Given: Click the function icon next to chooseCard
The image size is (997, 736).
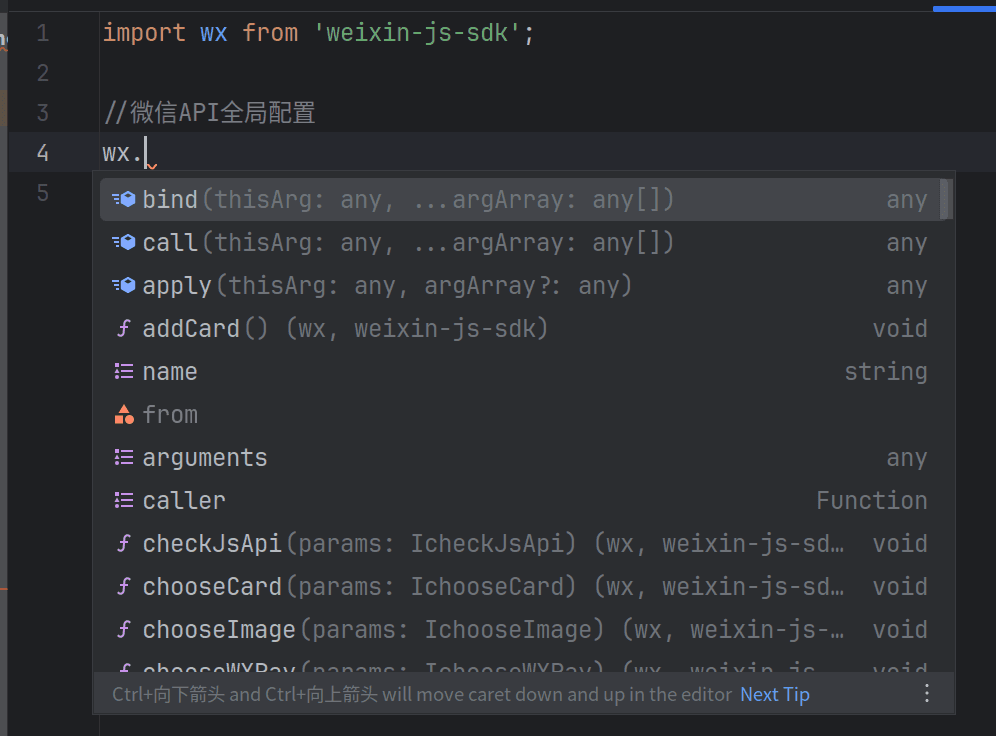Looking at the screenshot, I should click(x=124, y=587).
